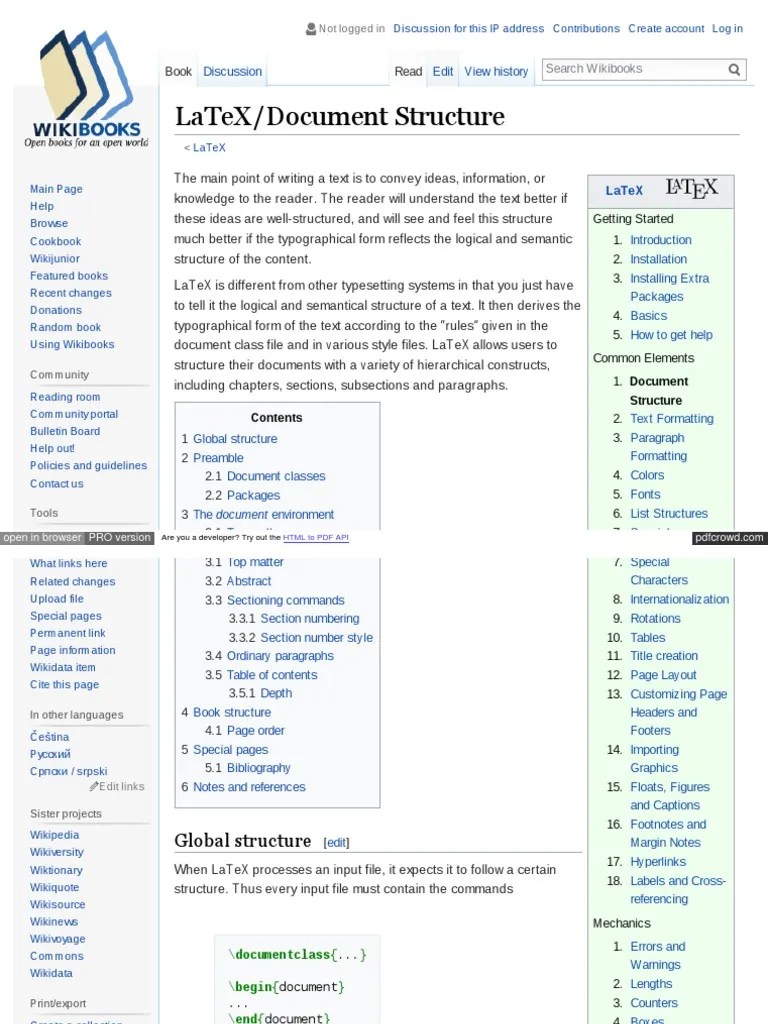Open the View history tab
This screenshot has width=768, height=1024.
(496, 71)
